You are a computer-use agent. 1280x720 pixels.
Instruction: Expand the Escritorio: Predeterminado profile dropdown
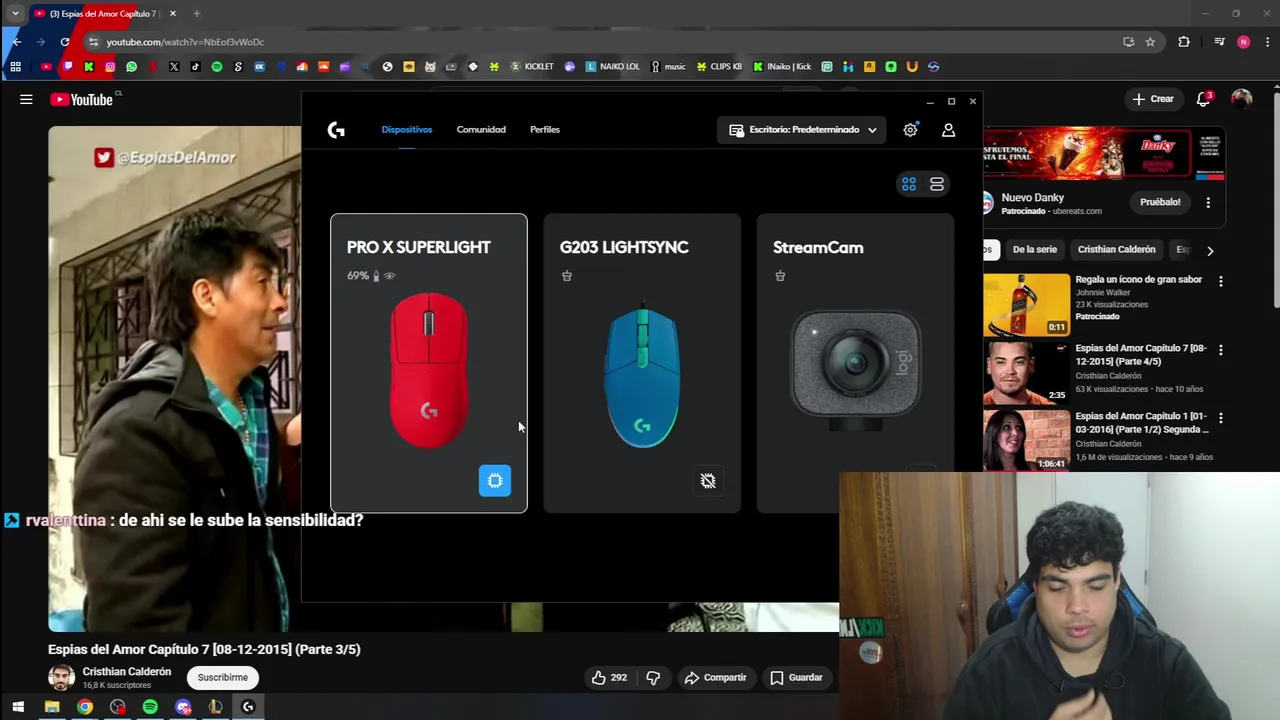click(801, 130)
